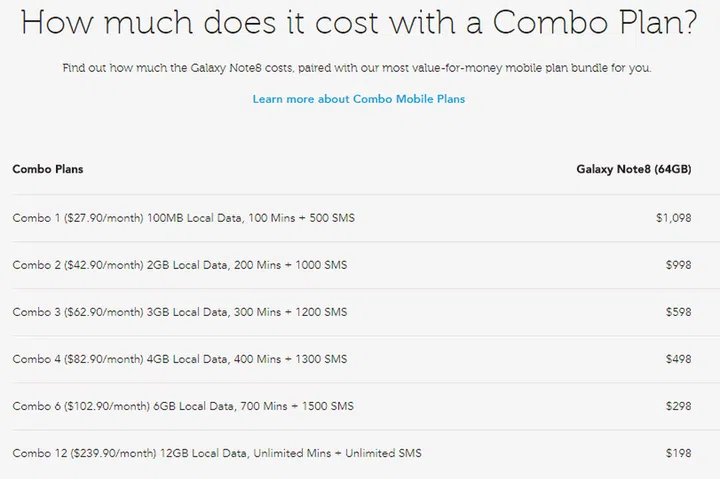Click the $498 price for Combo 4

click(678, 359)
